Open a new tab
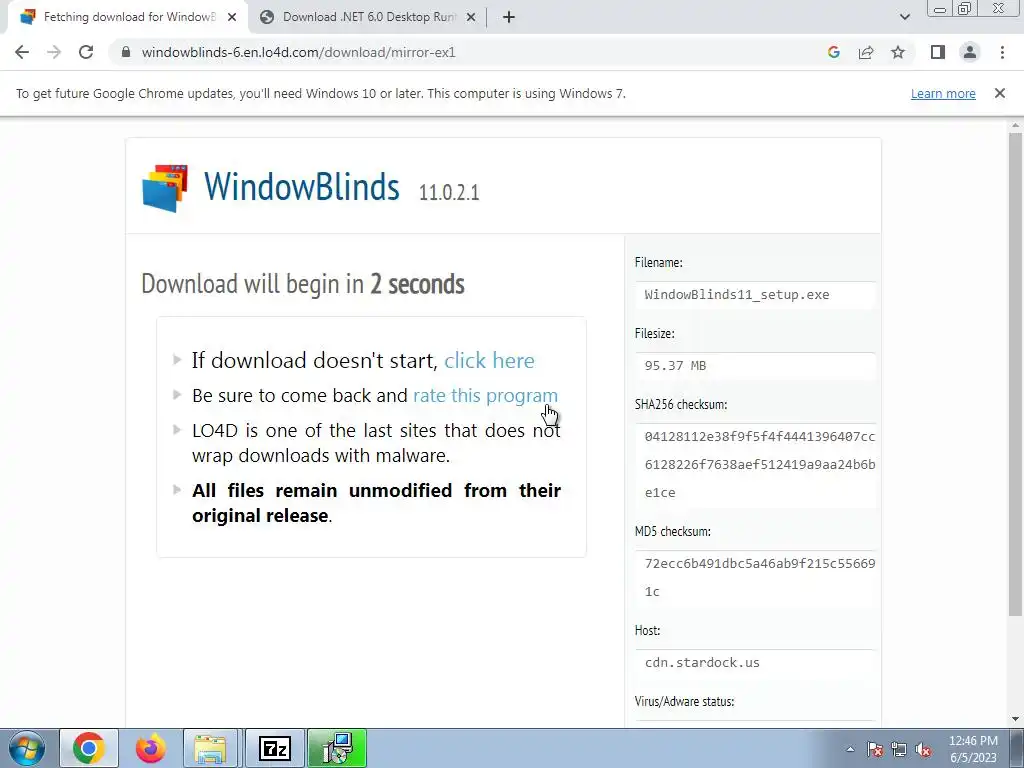This screenshot has width=1024, height=768. click(x=509, y=17)
